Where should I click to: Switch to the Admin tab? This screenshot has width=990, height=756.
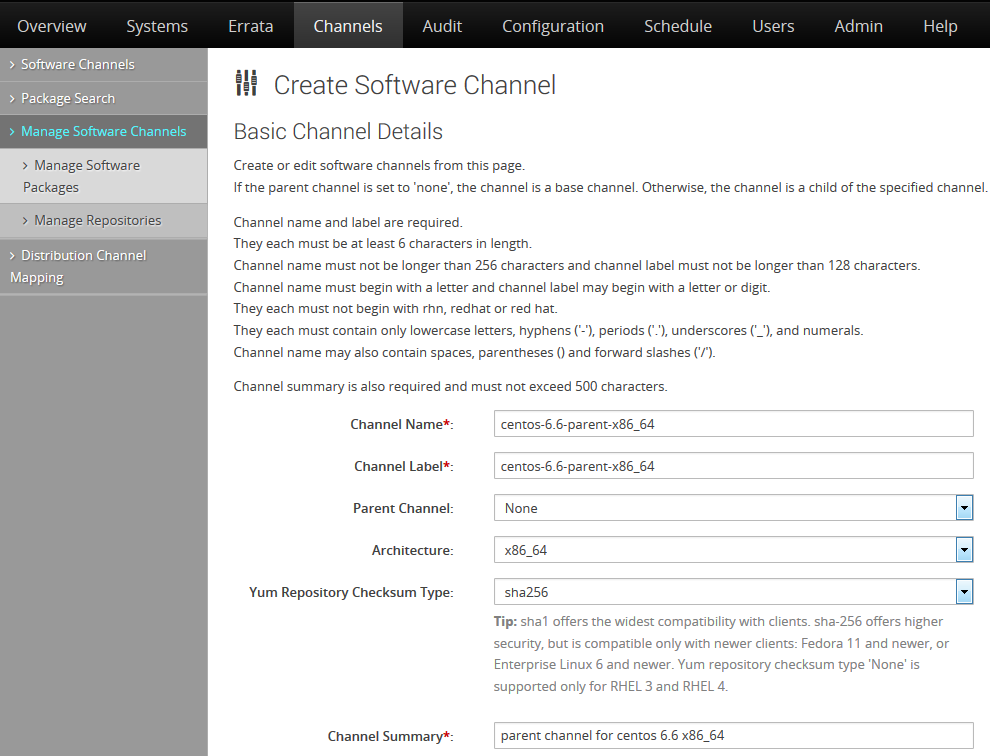859,26
